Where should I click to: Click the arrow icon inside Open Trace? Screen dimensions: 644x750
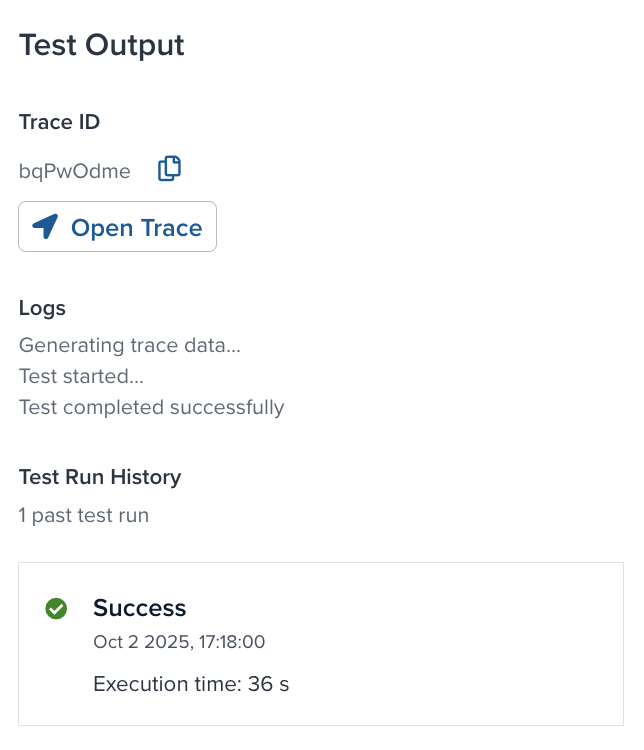pos(45,227)
